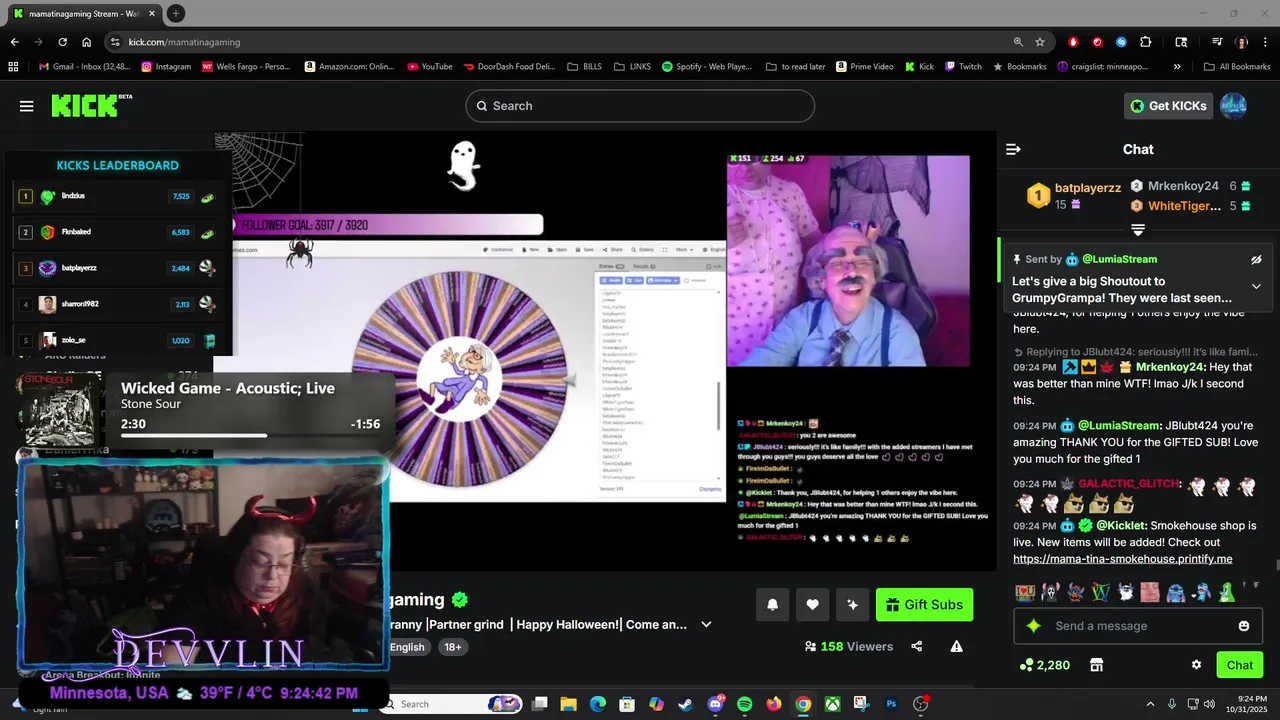Viewport: 1280px width, 720px height.
Task: Open Steam from the Windows taskbar
Action: pyautogui.click(x=685, y=704)
